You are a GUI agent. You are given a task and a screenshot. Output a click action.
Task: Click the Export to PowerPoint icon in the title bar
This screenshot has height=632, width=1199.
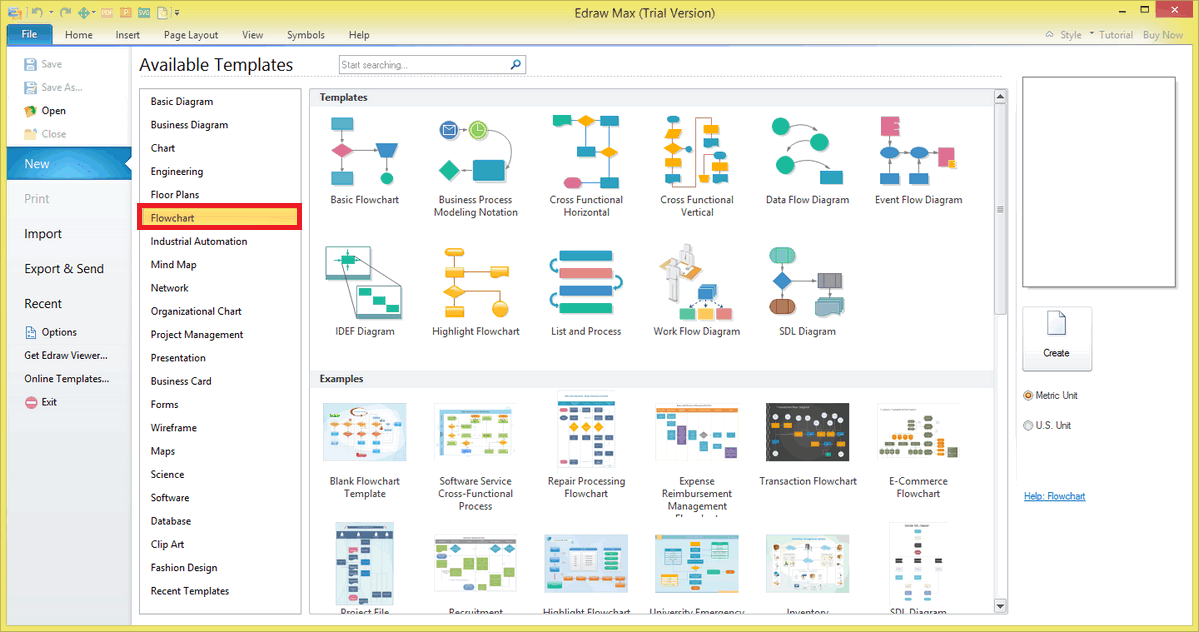click(125, 13)
